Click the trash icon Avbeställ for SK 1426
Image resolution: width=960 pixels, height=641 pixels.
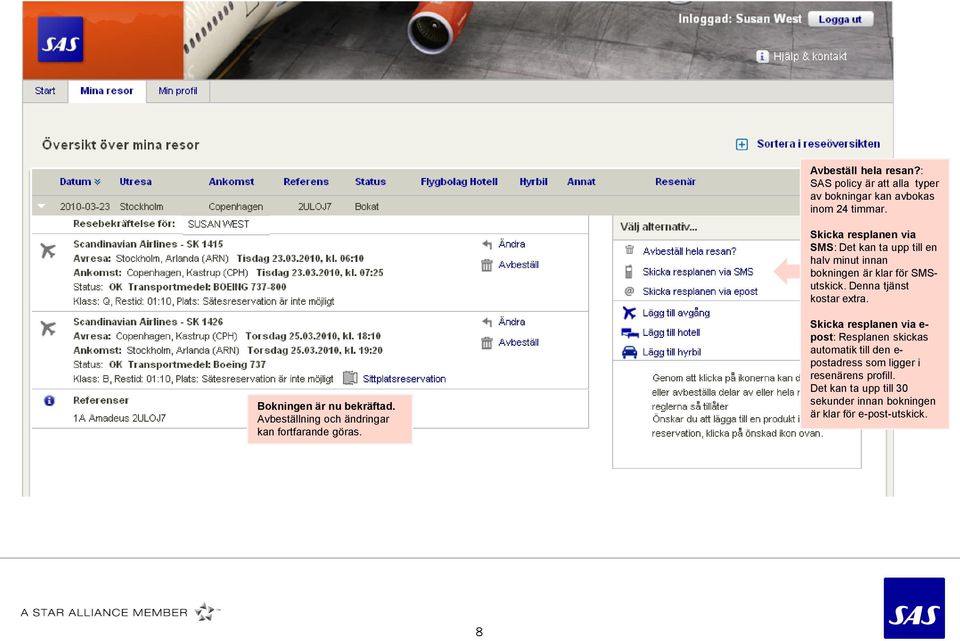487,343
